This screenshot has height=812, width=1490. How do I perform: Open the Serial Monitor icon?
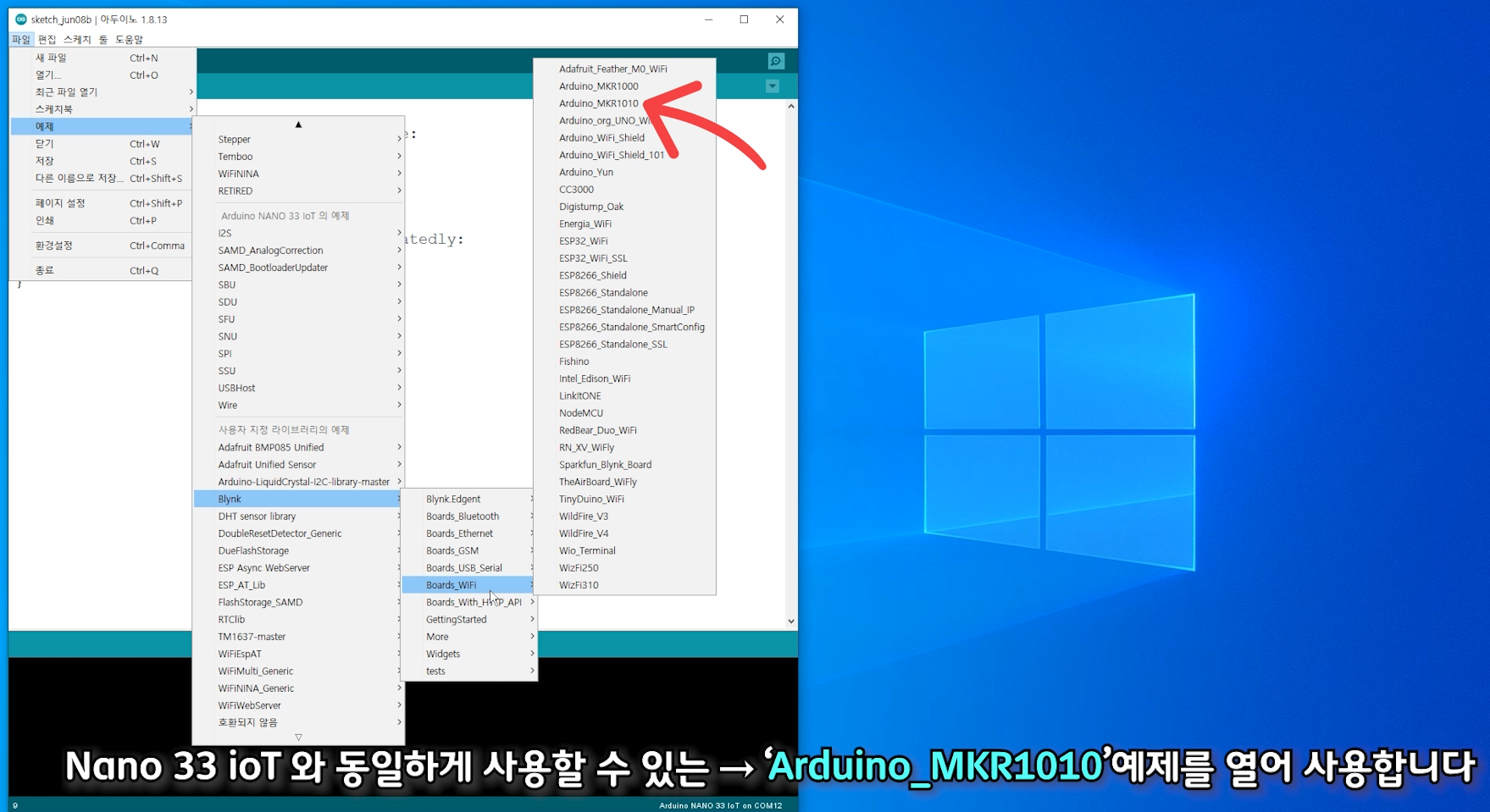click(x=776, y=61)
